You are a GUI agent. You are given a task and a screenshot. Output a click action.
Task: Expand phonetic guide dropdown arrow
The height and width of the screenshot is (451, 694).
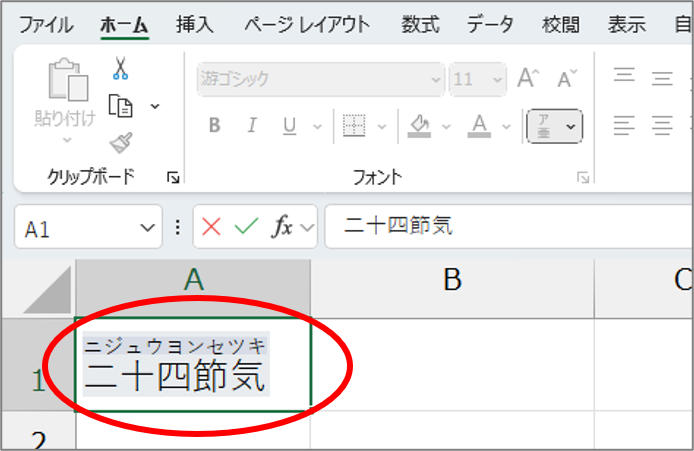[x=571, y=127]
